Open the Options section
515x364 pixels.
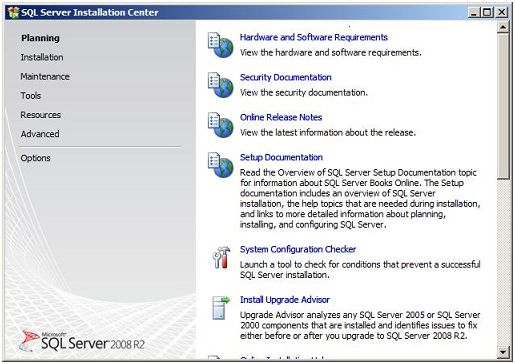coord(35,158)
